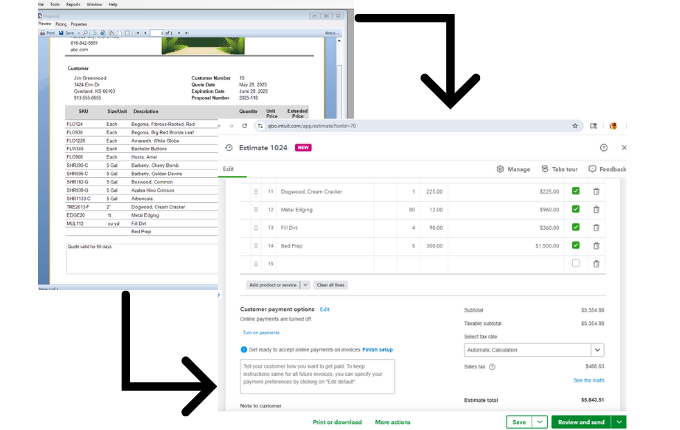
Task: Click Clear all lines
Action: [x=330, y=285]
